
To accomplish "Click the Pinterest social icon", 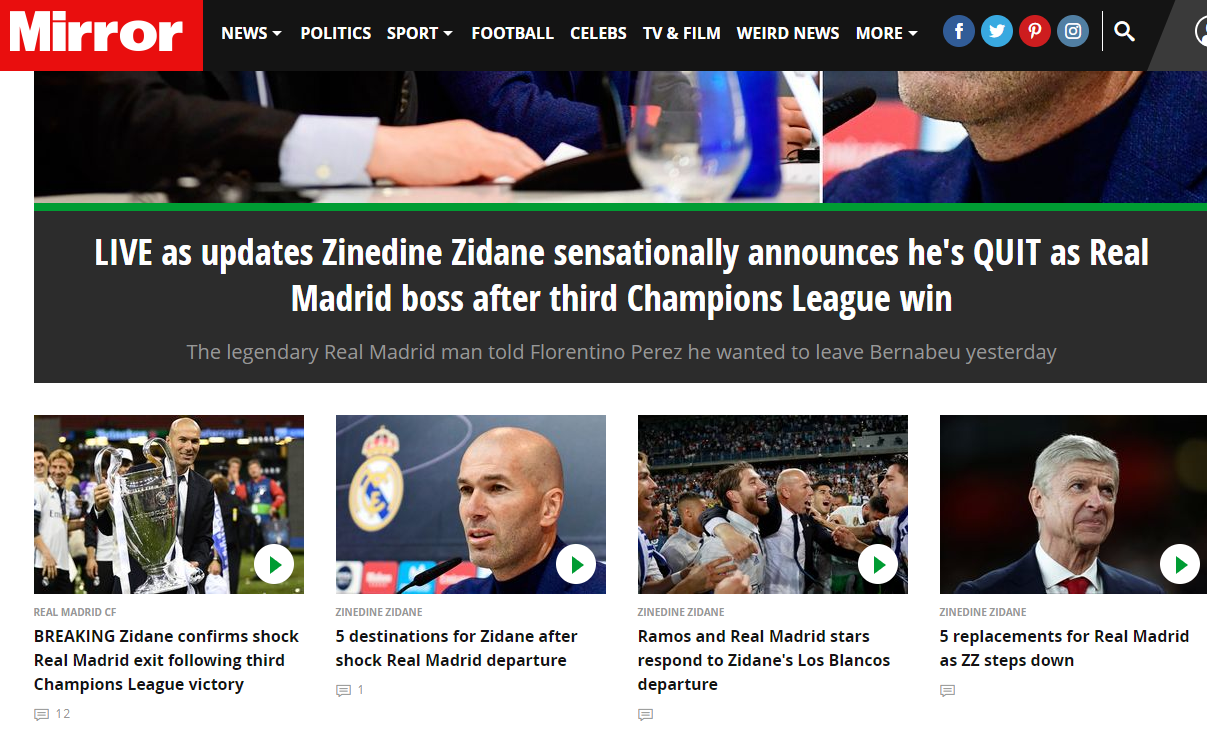I will pyautogui.click(x=1034, y=32).
